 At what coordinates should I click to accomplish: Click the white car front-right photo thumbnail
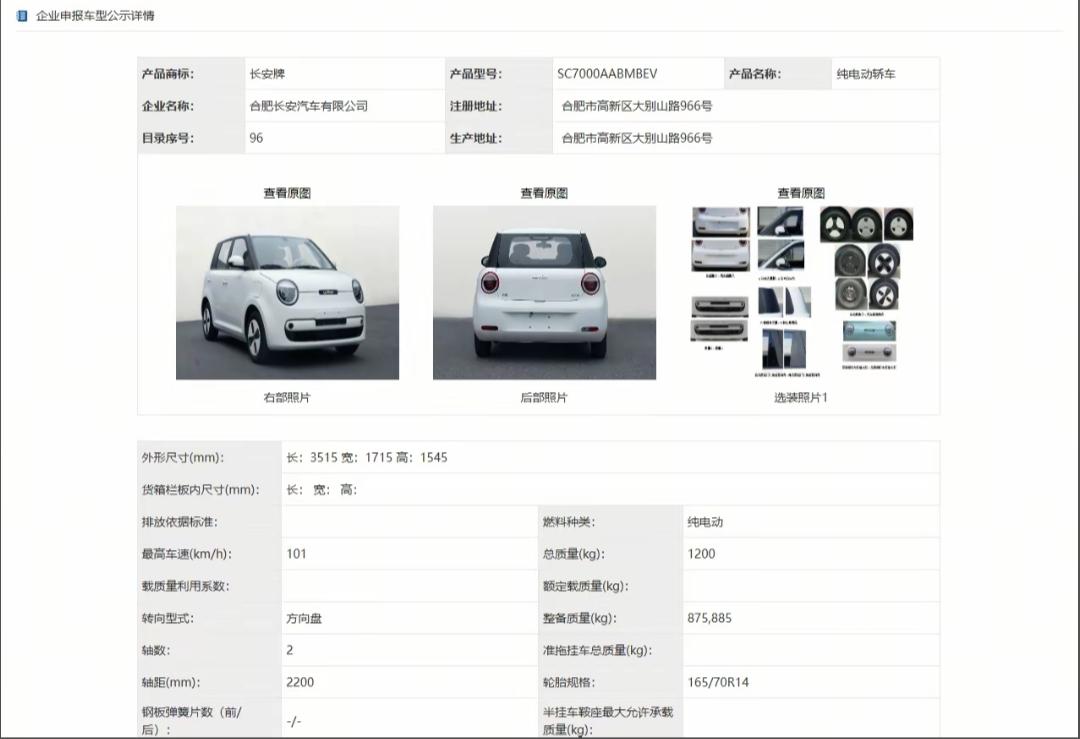pyautogui.click(x=287, y=293)
